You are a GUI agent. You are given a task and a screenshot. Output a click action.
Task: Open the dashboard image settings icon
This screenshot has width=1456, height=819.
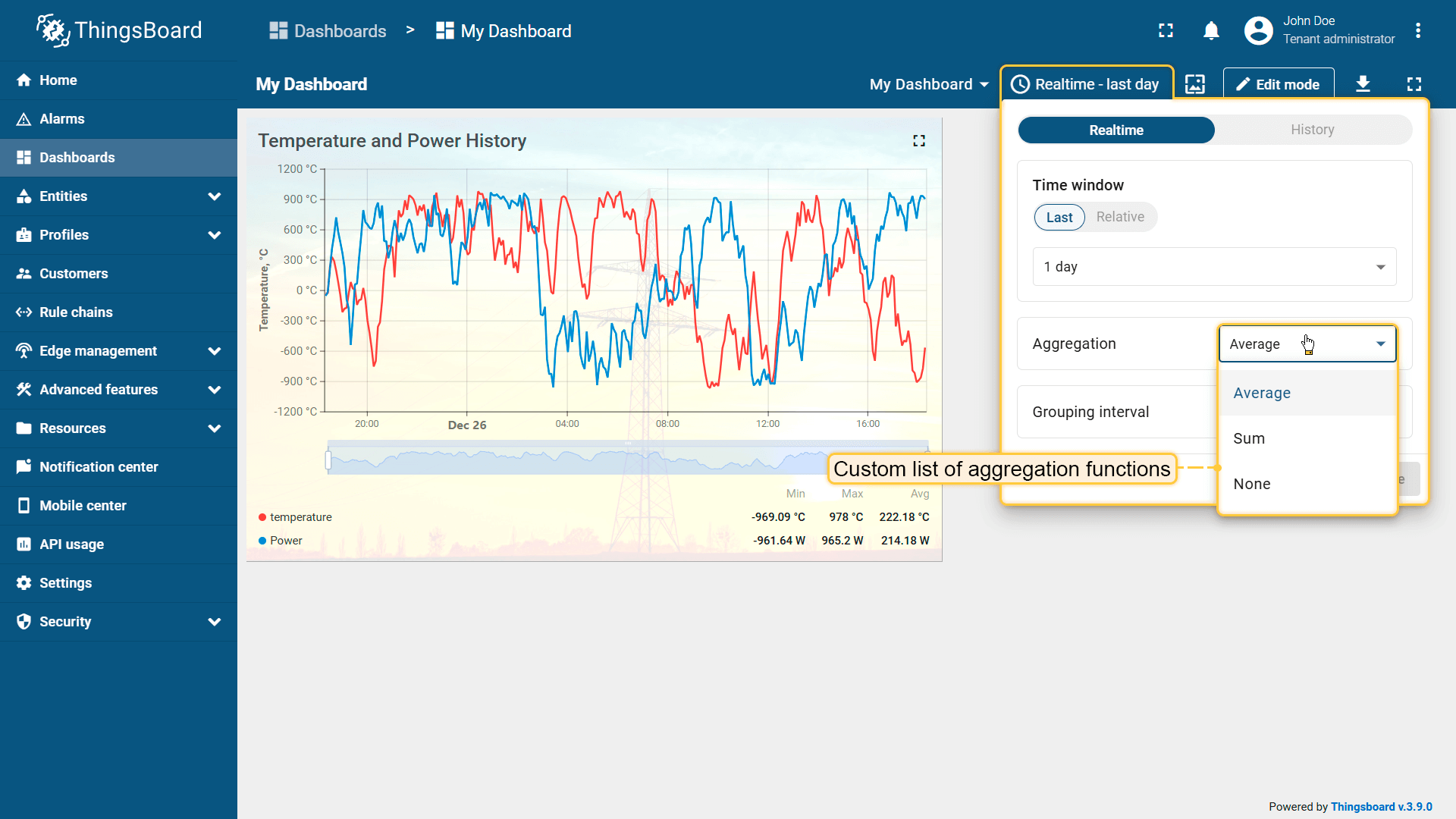[x=1195, y=84]
